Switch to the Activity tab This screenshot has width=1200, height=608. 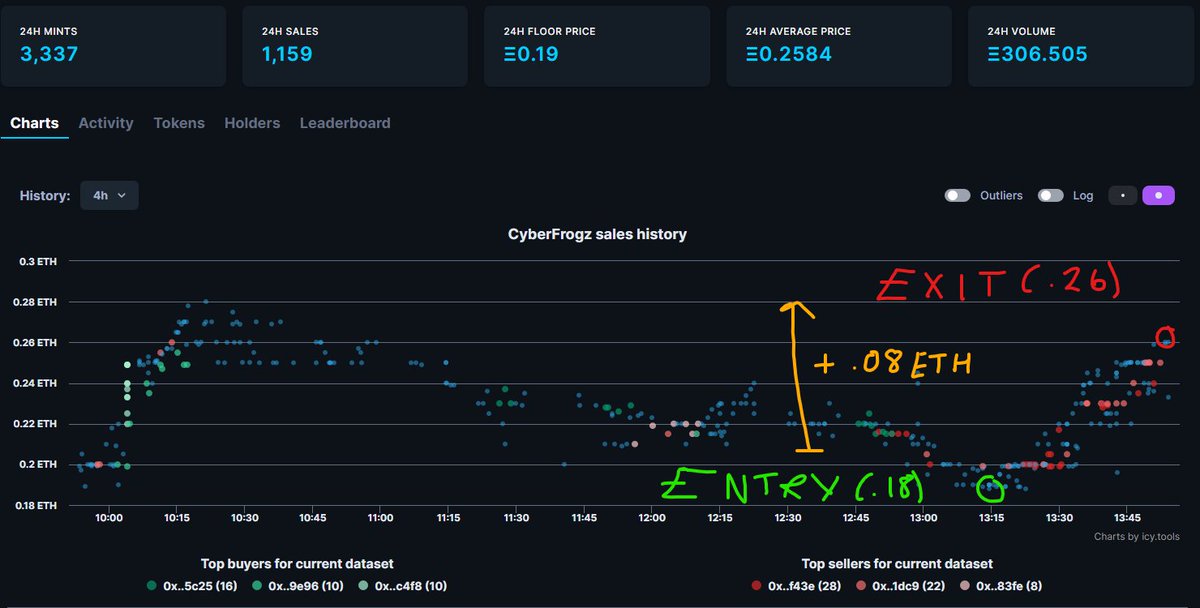pos(106,123)
